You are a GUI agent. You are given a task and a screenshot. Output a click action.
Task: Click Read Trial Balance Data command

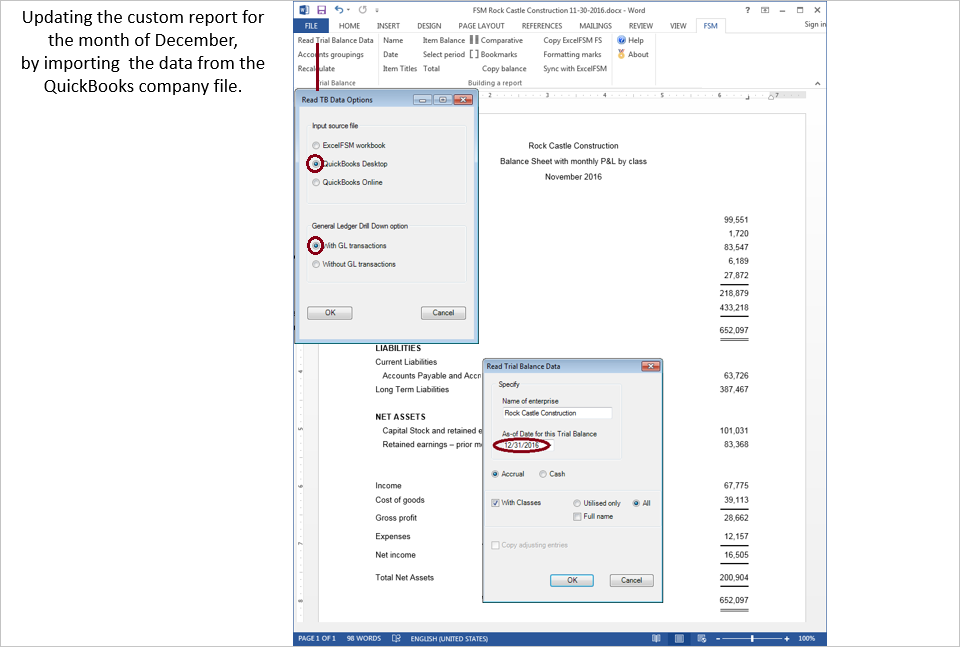coord(336,40)
